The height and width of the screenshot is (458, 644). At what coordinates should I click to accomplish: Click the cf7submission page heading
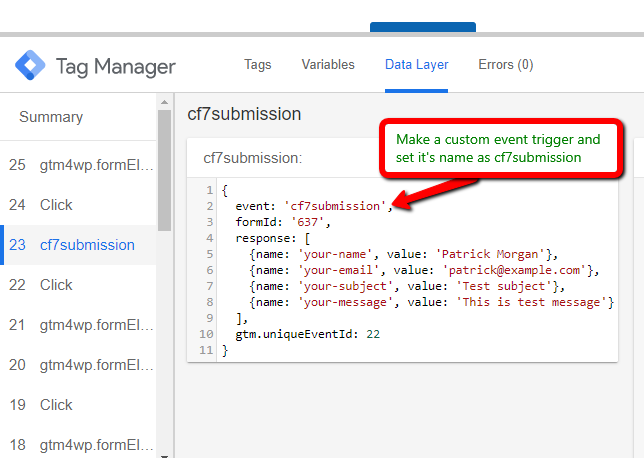(244, 114)
